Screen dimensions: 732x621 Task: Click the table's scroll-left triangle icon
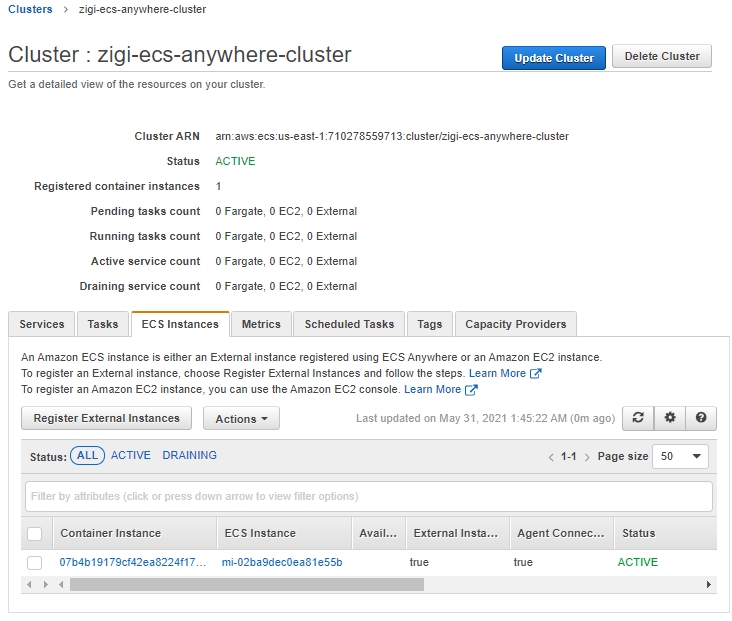(x=29, y=584)
